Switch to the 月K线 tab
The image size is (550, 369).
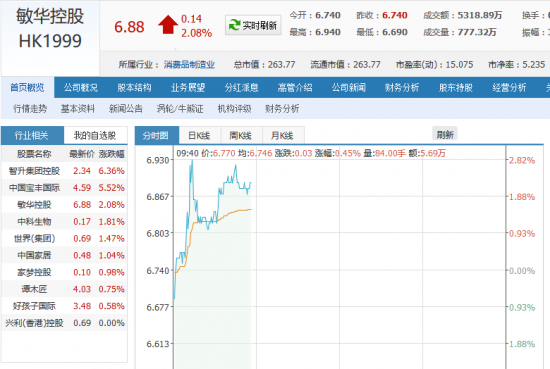click(x=282, y=135)
